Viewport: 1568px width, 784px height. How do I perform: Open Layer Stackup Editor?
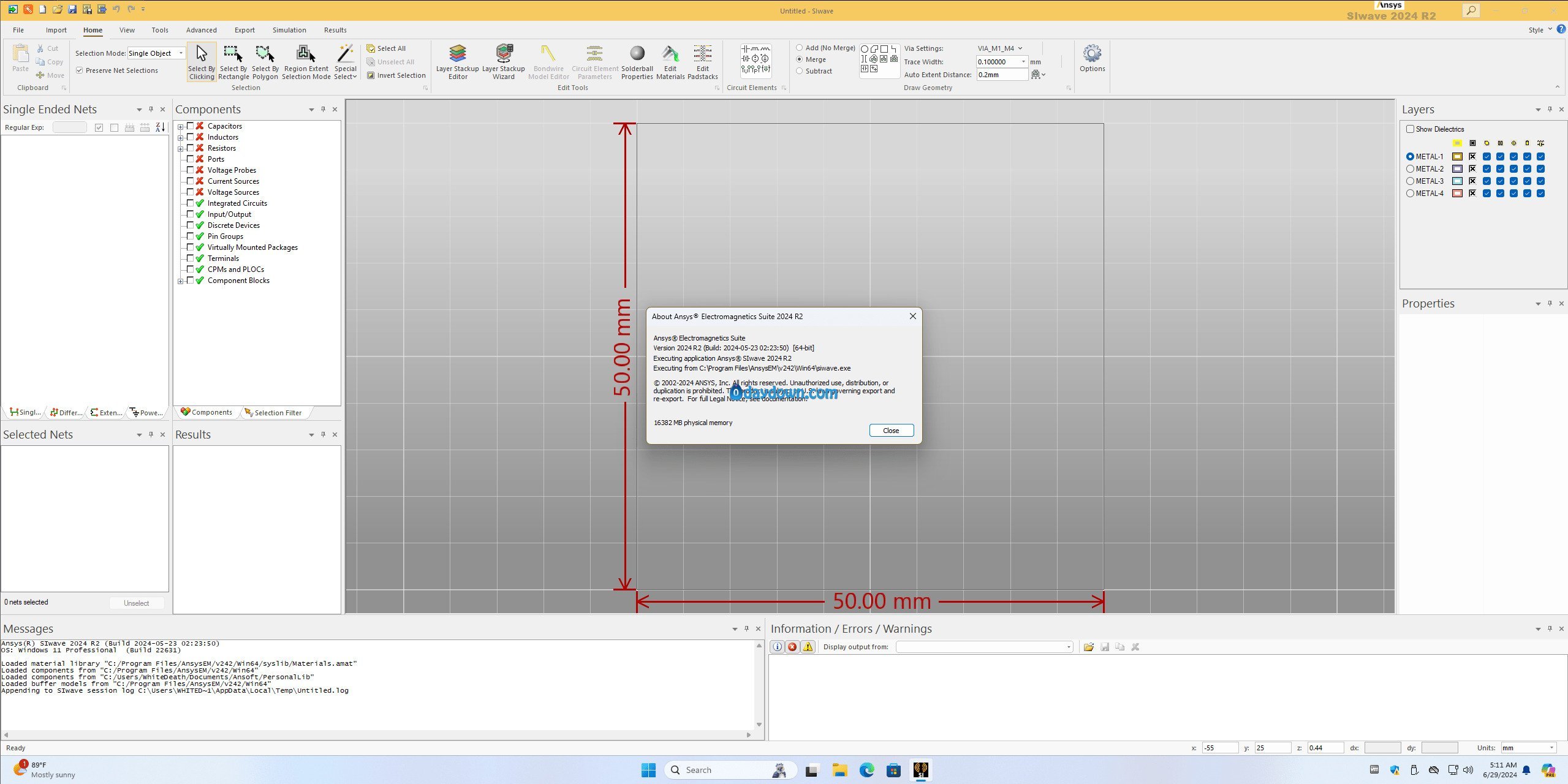(x=458, y=62)
